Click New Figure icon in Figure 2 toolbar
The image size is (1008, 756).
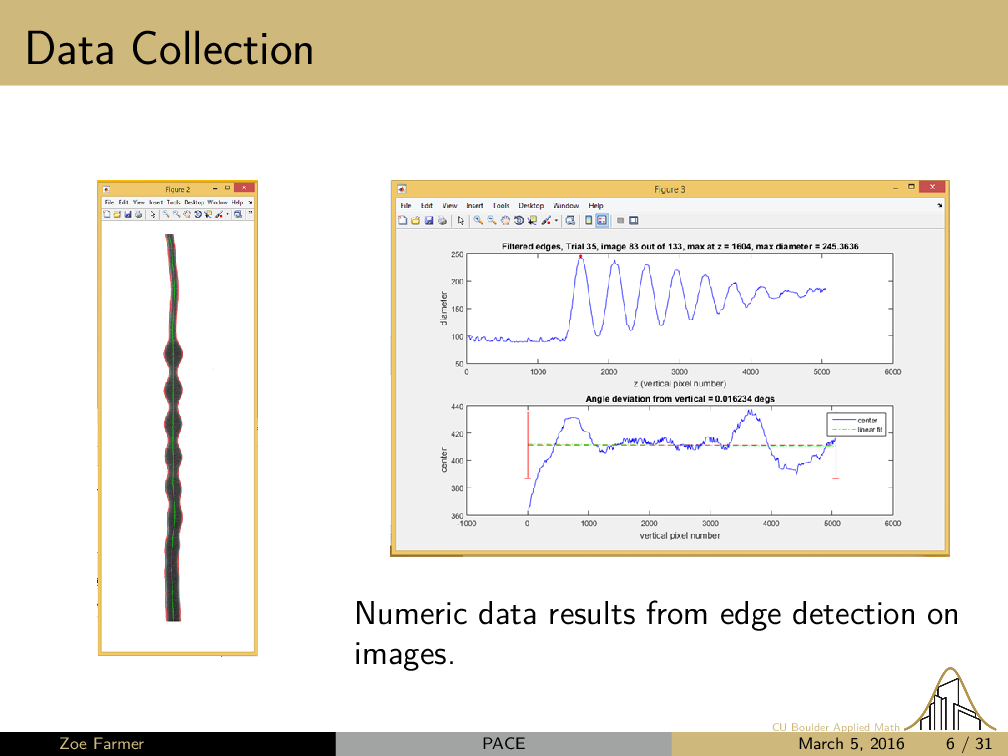pyautogui.click(x=108, y=213)
